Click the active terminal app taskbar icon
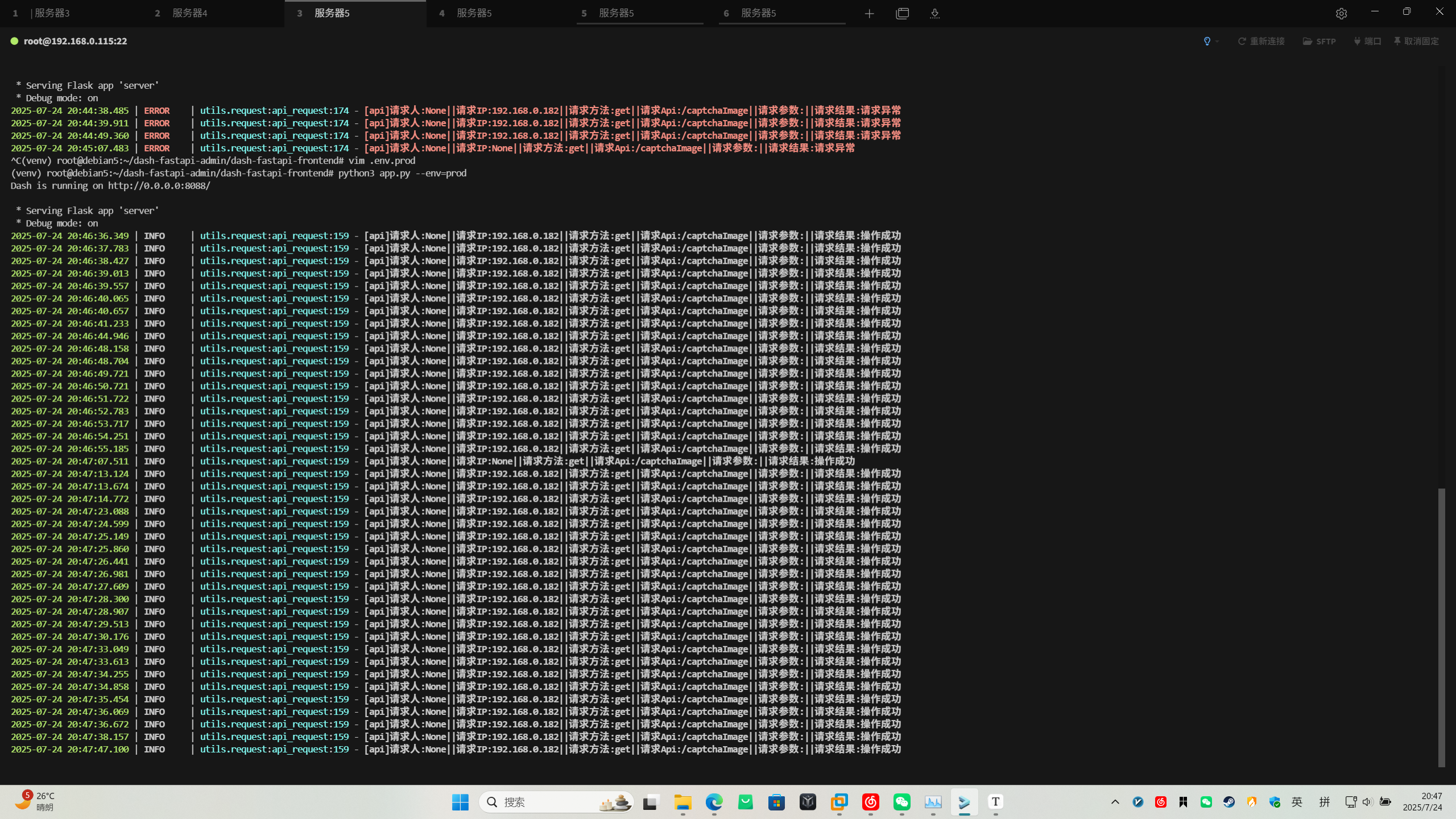Image resolution: width=1456 pixels, height=819 pixels. coord(964,802)
